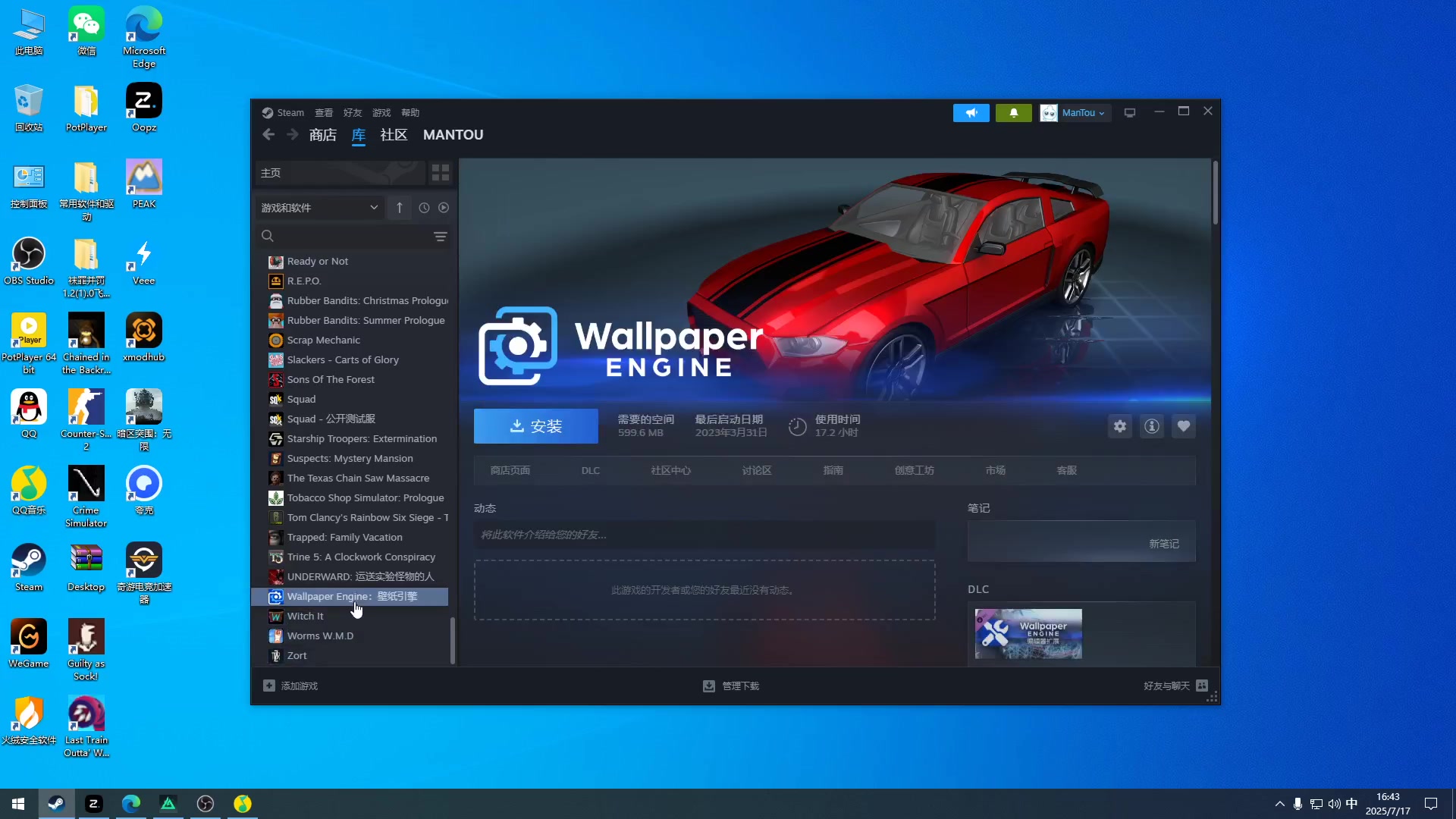Viewport: 1456px width, 819px height.
Task: Open the 好友 menu
Action: (x=353, y=113)
